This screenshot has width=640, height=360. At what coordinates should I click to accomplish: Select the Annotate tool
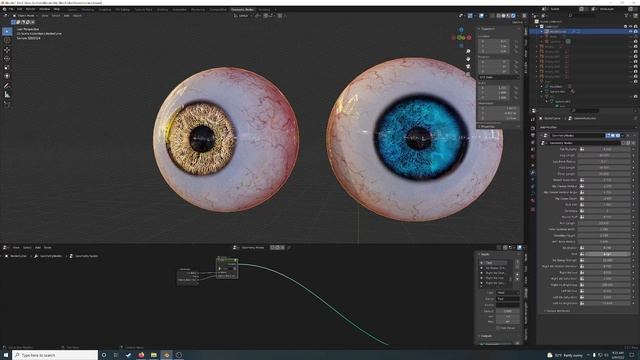point(7,86)
